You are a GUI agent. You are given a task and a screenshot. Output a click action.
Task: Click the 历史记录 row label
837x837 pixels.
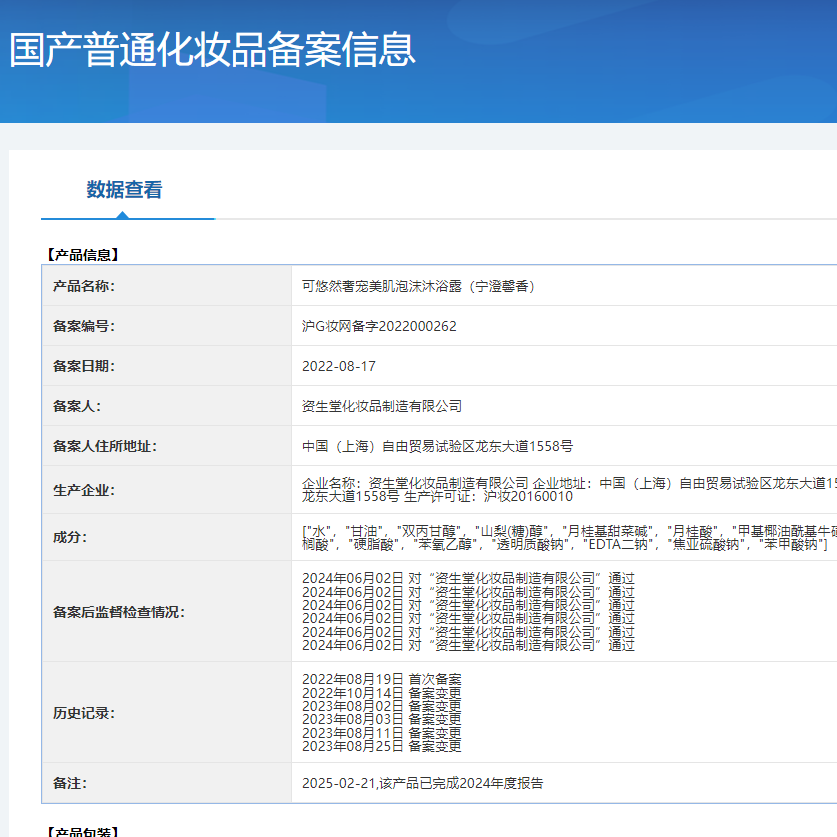point(84,713)
